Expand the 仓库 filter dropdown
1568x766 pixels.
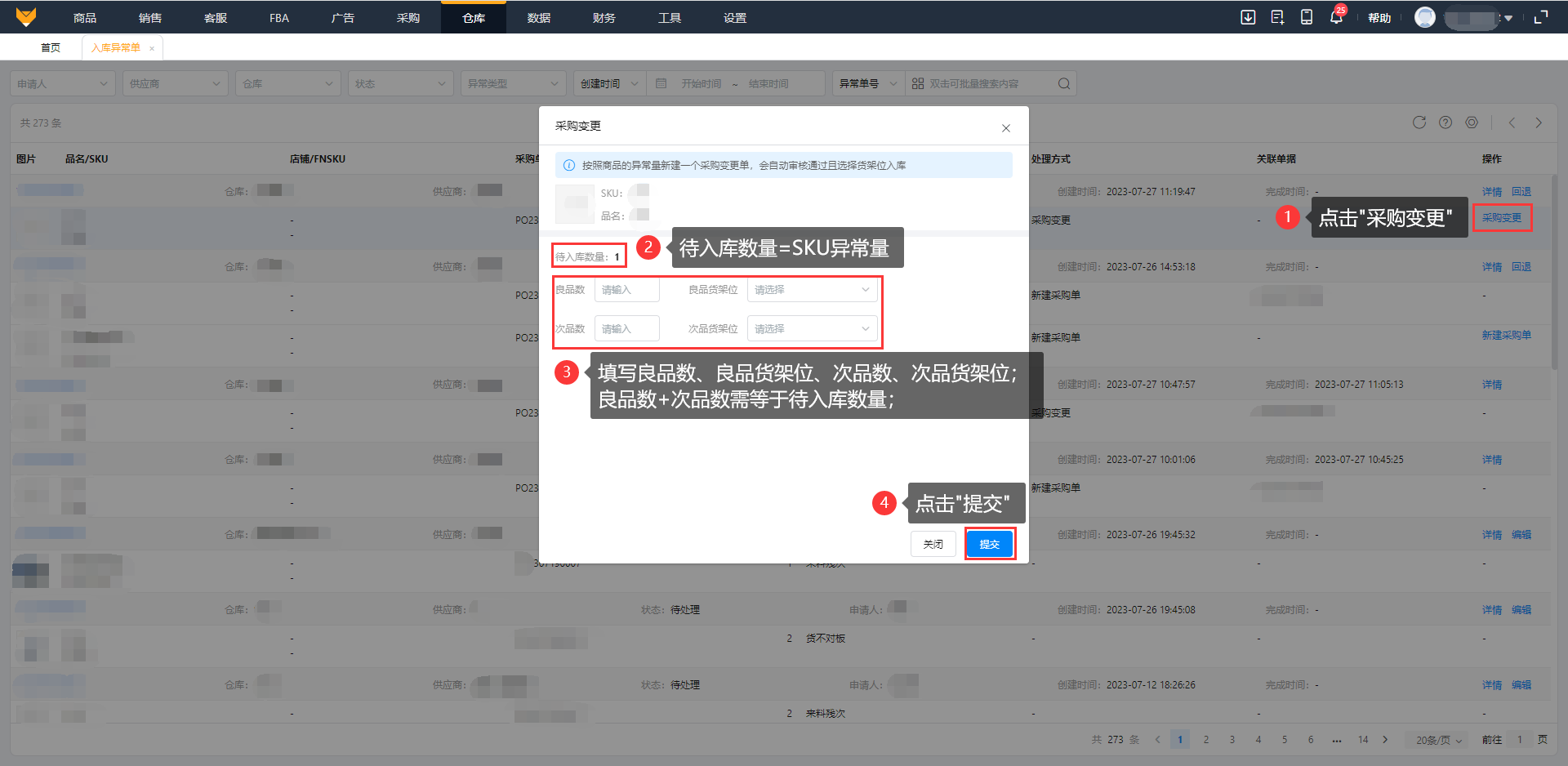click(288, 83)
